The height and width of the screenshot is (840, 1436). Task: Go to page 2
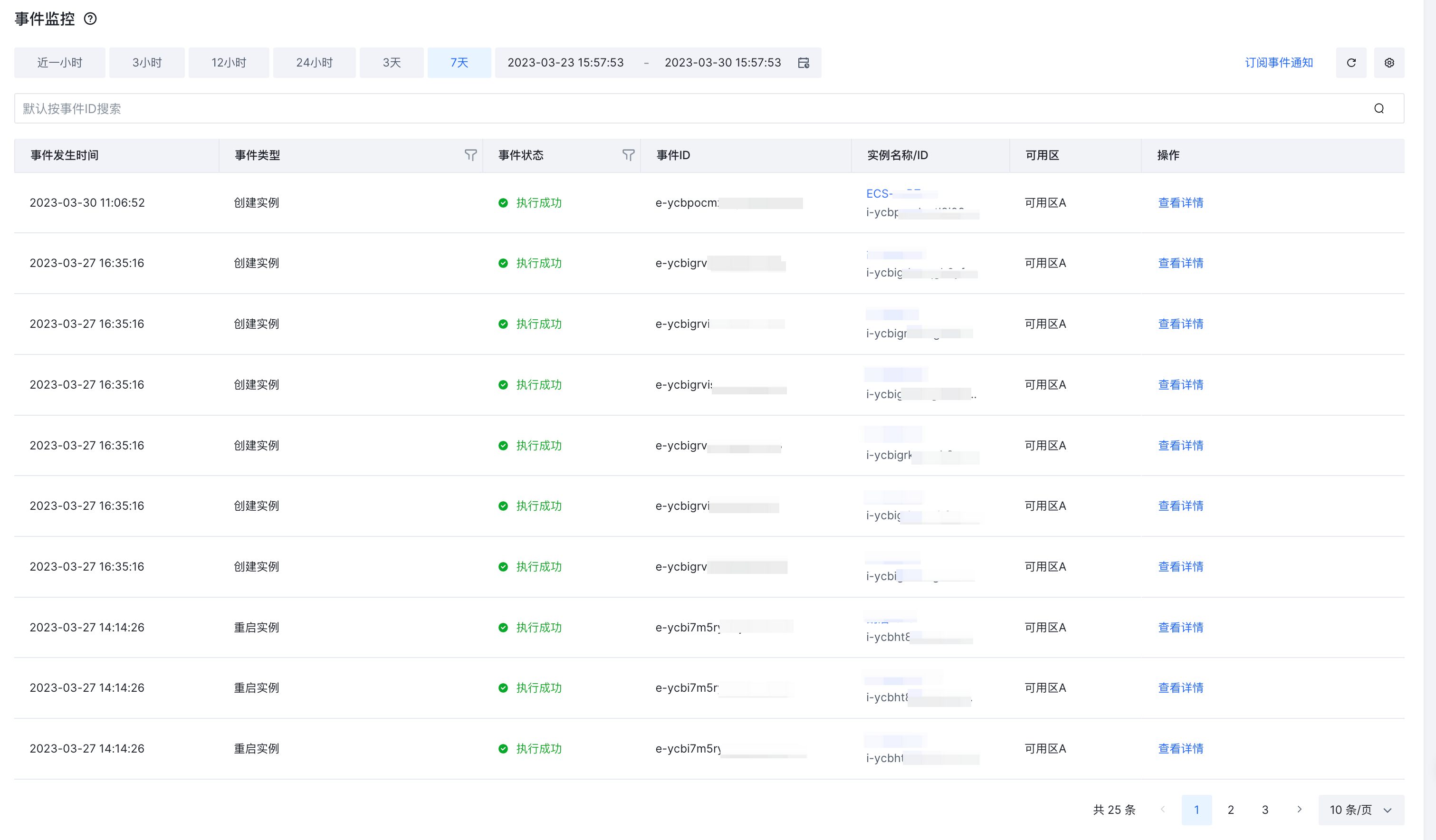tap(1230, 810)
